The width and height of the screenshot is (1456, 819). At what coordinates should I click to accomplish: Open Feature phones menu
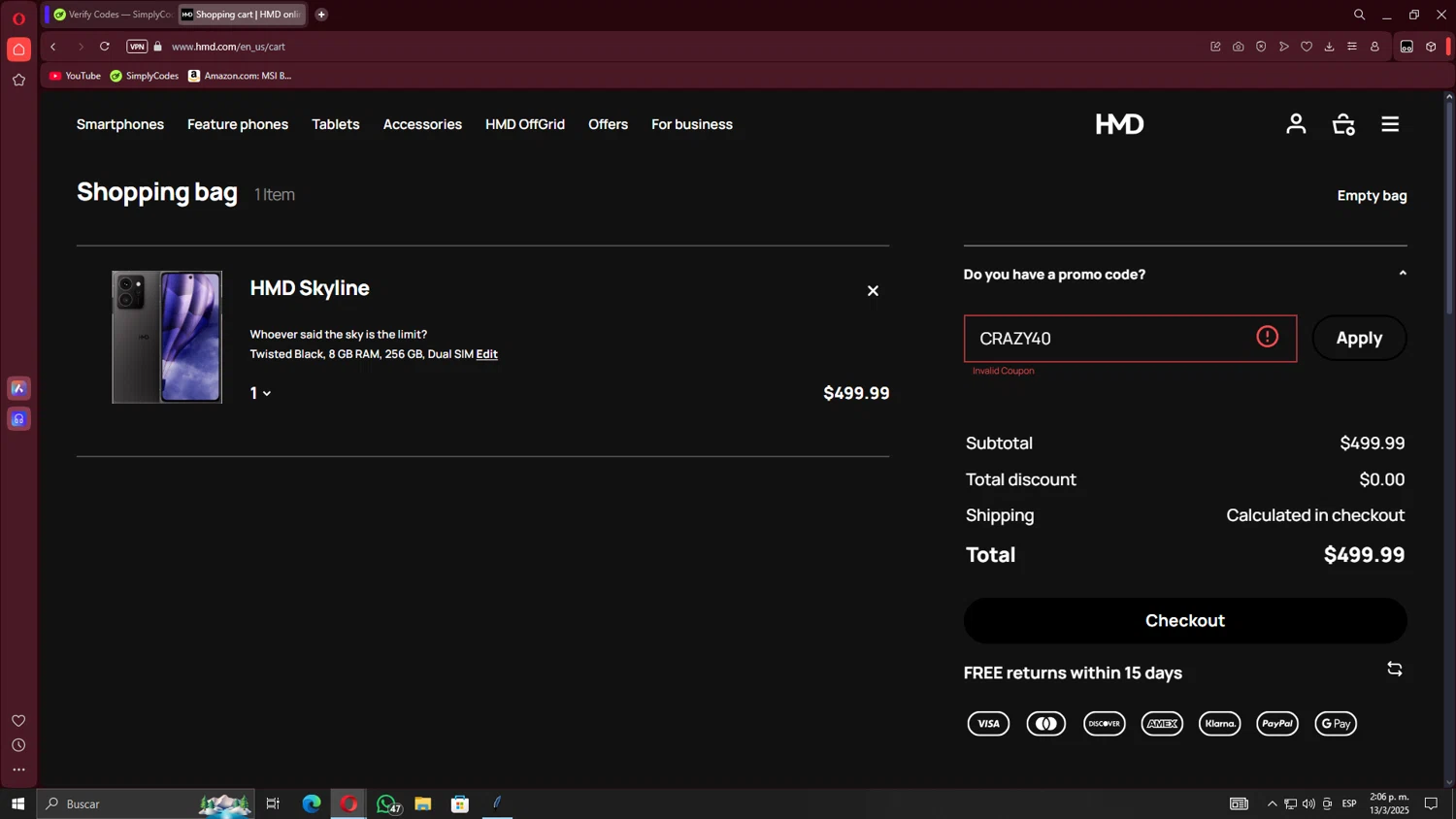(x=238, y=124)
